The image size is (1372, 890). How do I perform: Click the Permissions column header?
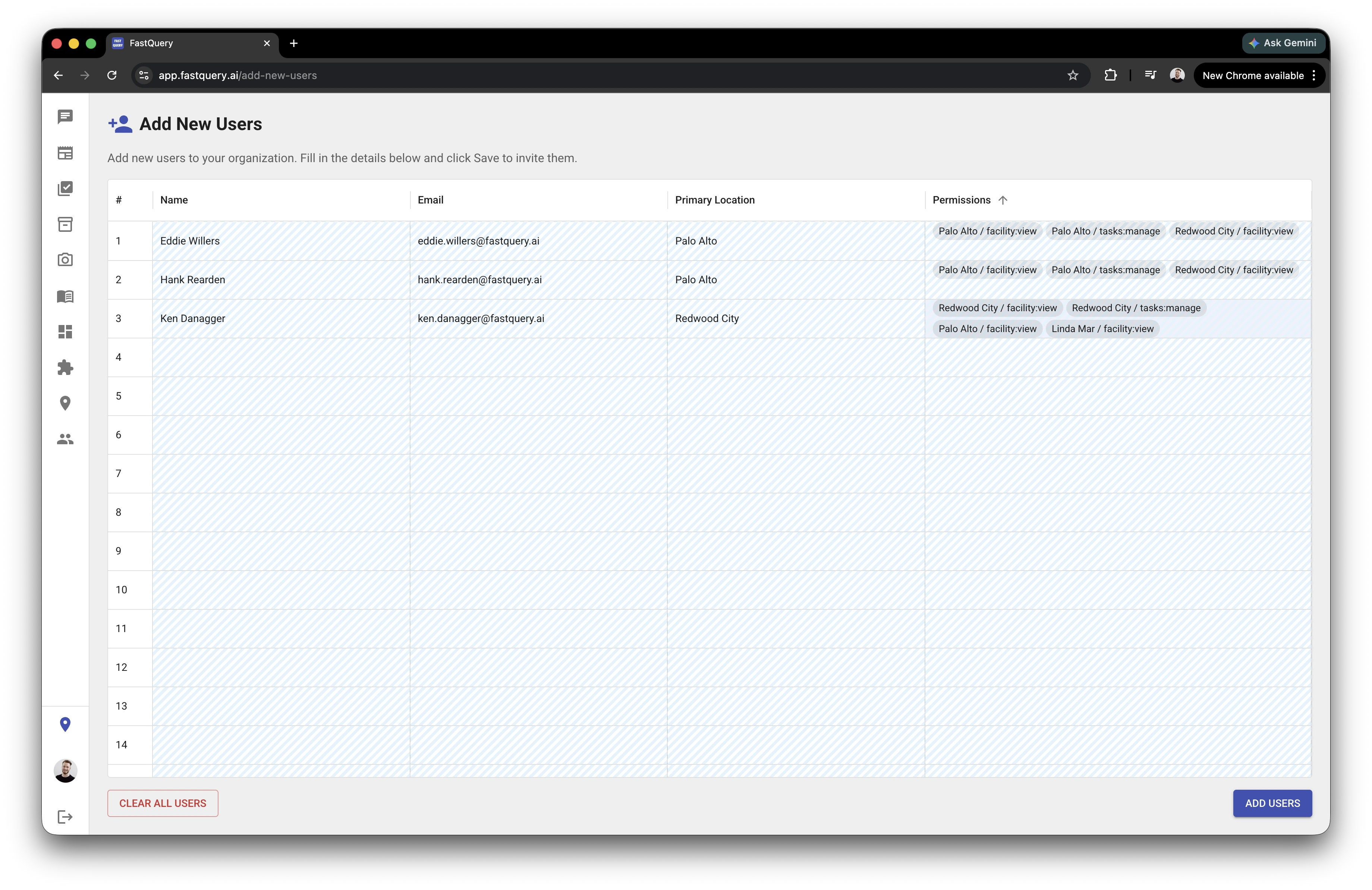1118,200
